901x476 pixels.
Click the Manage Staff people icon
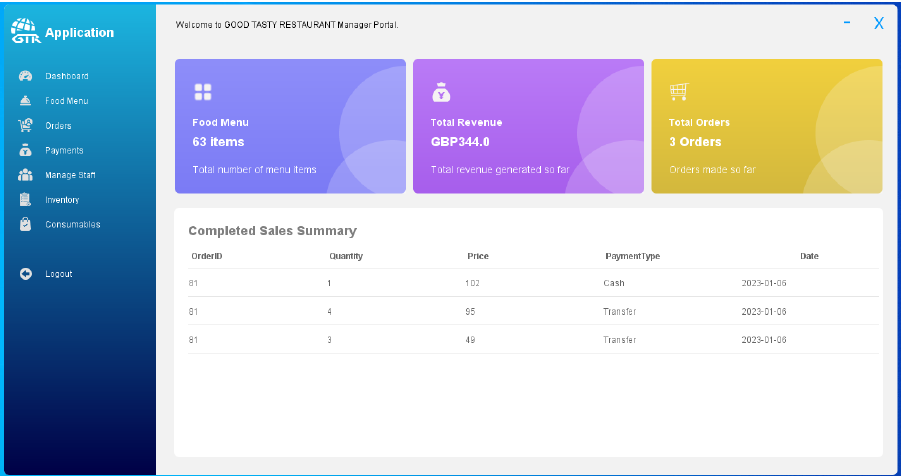(x=26, y=175)
